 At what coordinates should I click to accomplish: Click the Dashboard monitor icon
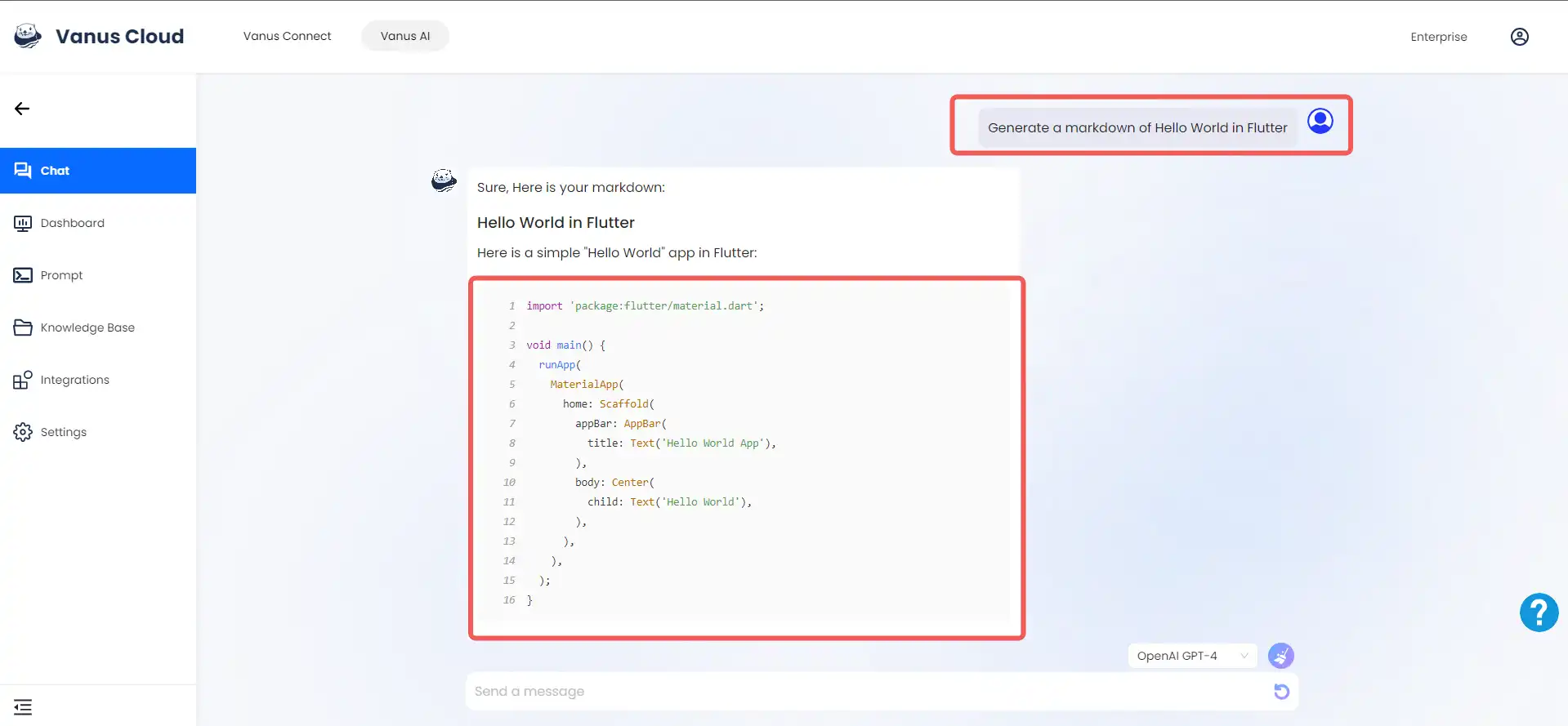tap(23, 223)
